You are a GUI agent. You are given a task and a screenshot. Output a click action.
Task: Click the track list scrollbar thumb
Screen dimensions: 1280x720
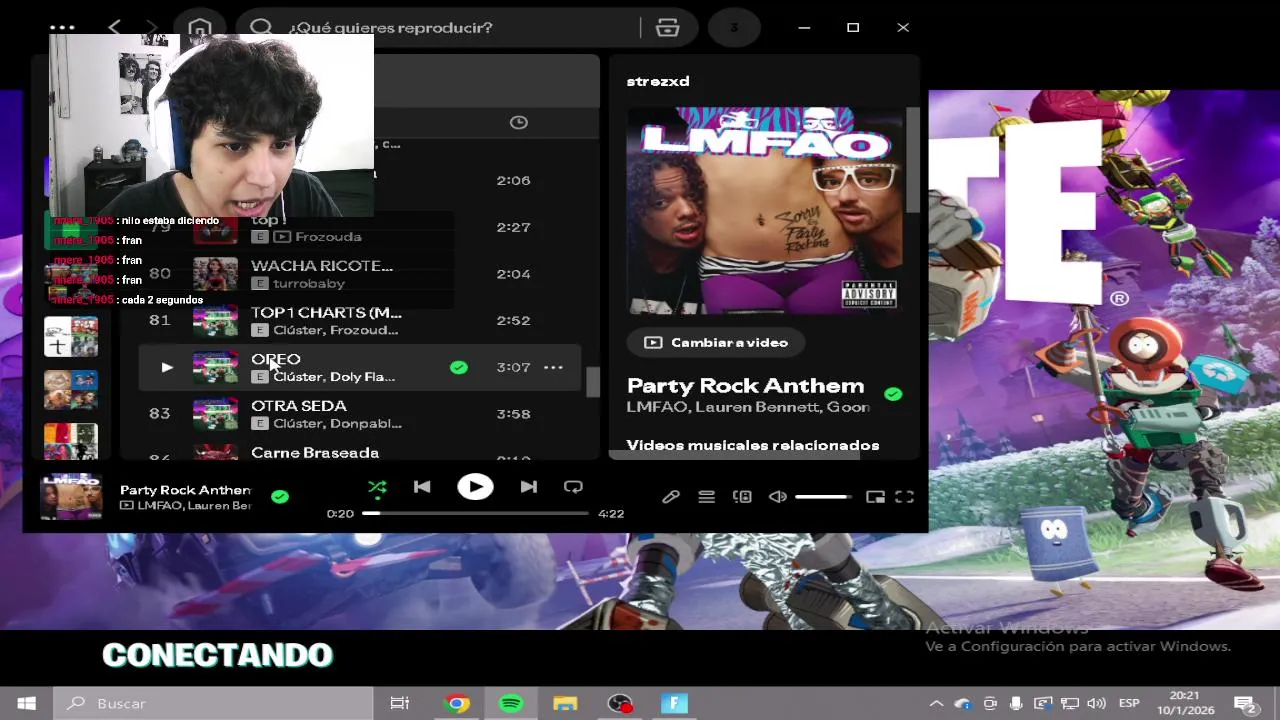coord(593,381)
